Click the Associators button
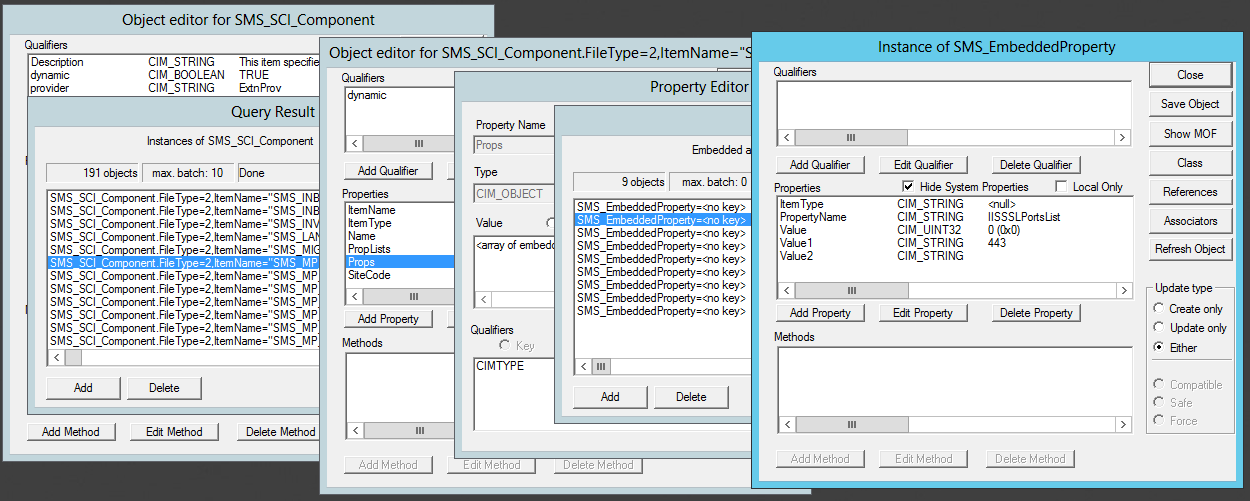1250x501 pixels. [1190, 221]
